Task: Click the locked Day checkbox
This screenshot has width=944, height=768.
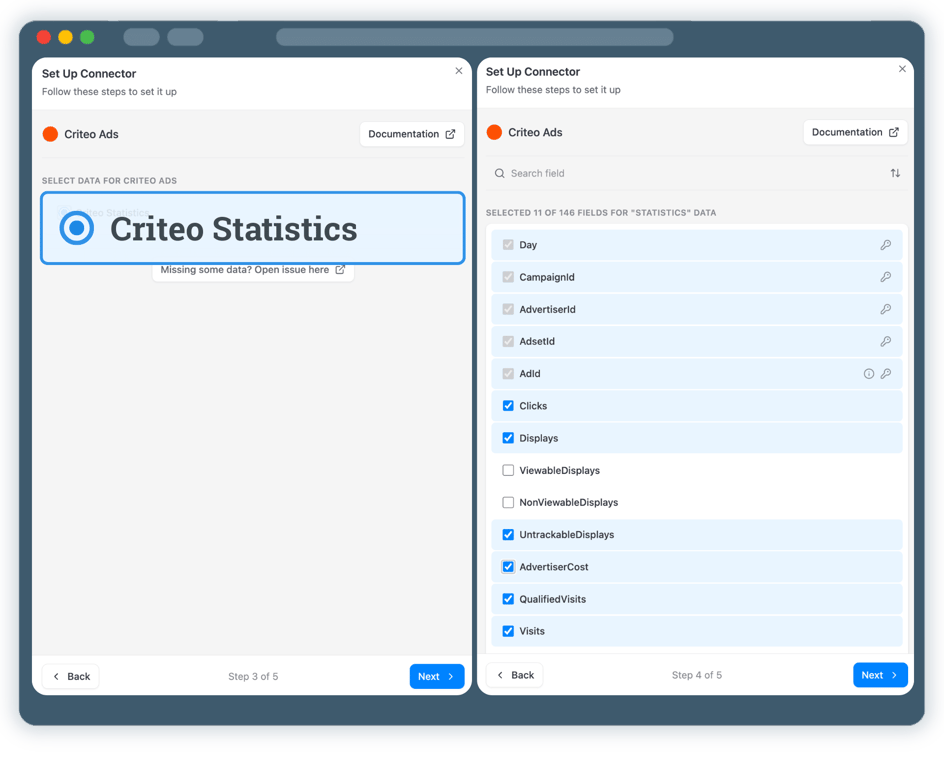Action: point(508,245)
